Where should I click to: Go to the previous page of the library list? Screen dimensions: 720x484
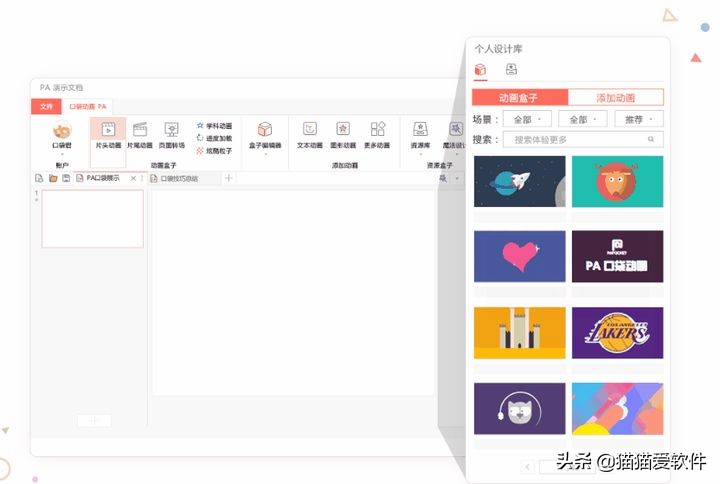click(527, 467)
